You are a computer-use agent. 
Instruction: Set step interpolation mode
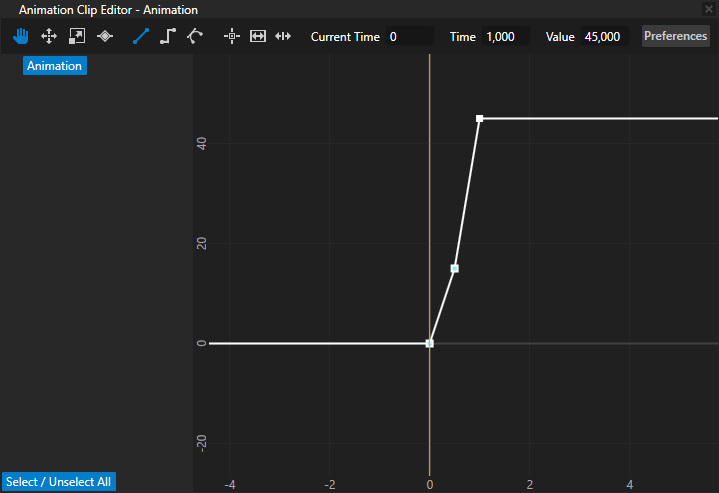[x=168, y=36]
